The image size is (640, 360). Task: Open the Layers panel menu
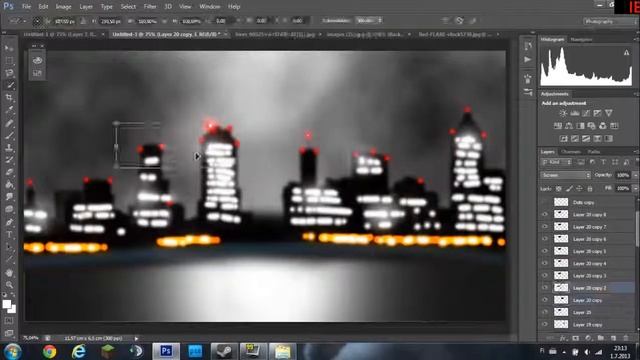coord(636,152)
